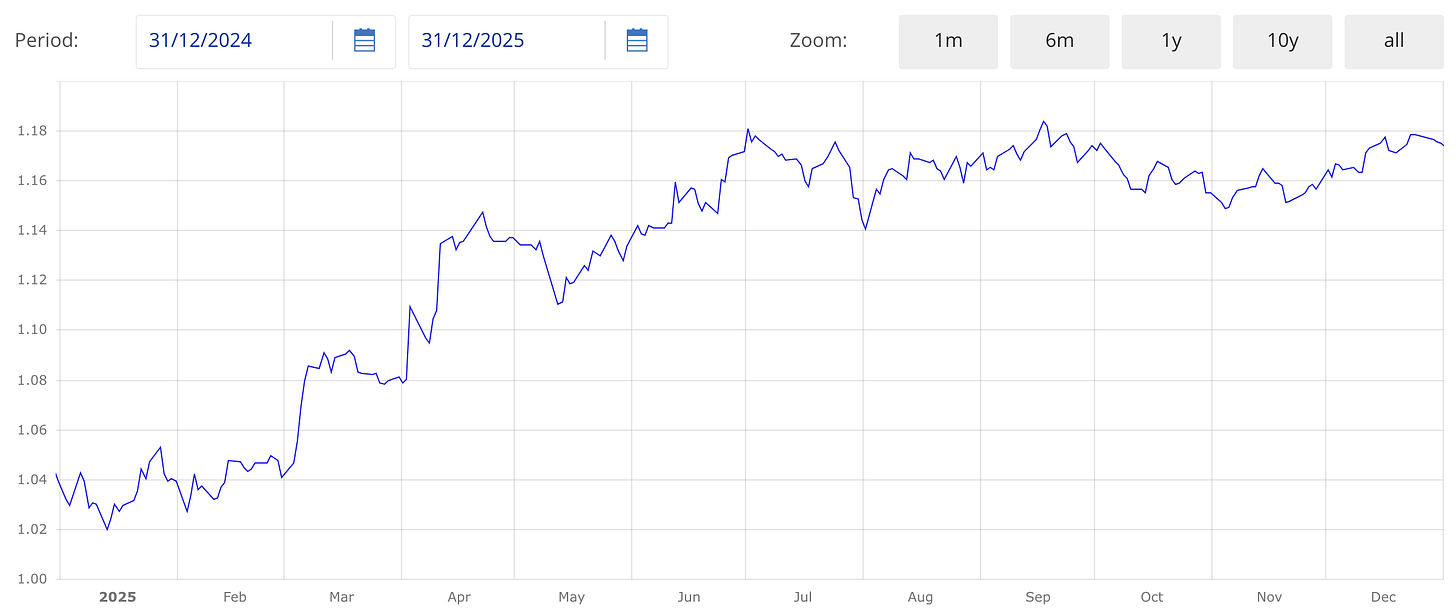Click the 1.06 y-axis label
1456x611 pixels.
point(33,430)
